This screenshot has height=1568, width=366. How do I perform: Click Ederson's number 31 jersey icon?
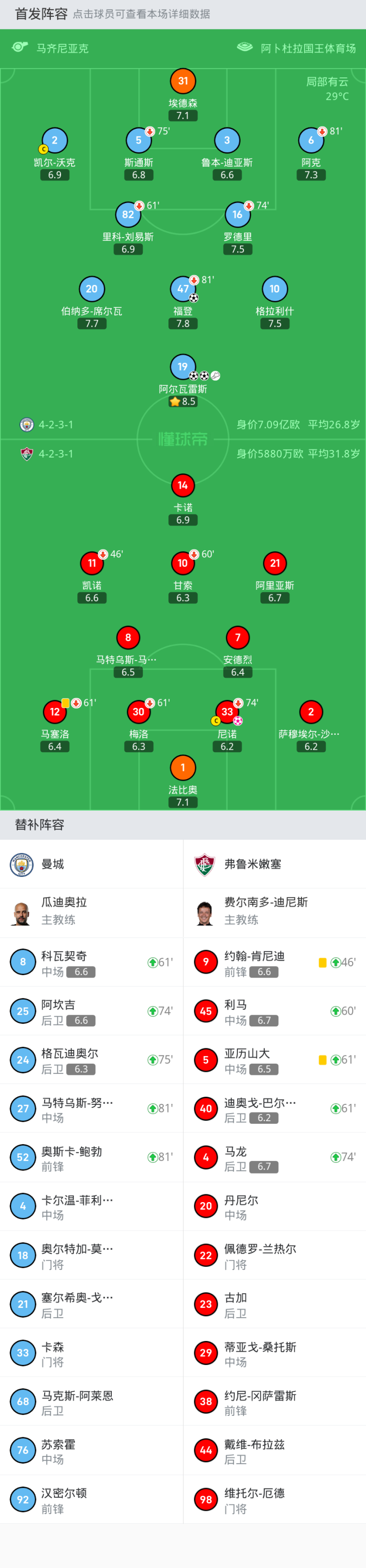coord(182,81)
